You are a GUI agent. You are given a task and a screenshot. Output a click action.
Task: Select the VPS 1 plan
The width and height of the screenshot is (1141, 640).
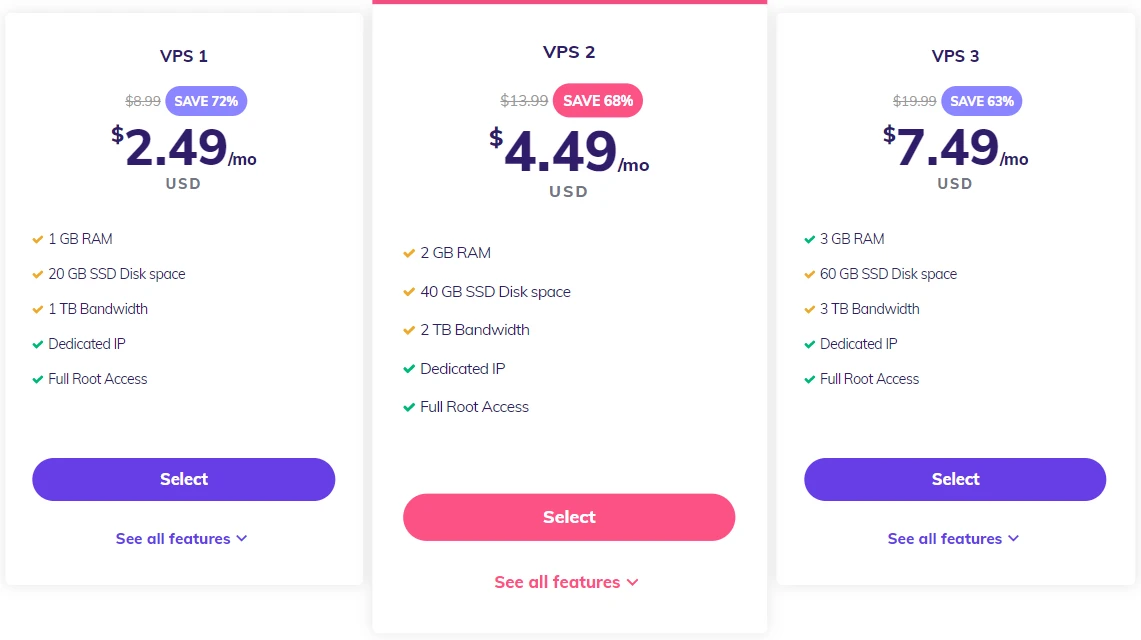pyautogui.click(x=183, y=479)
